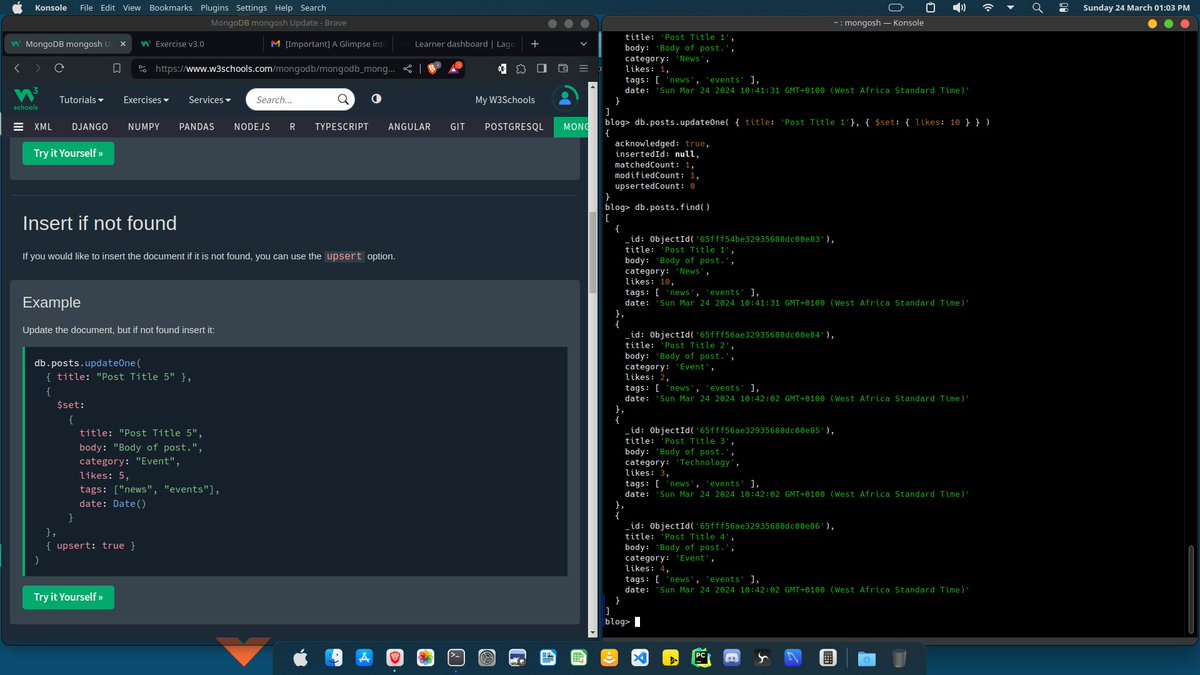Open the App Store dock icon
The height and width of the screenshot is (675, 1200).
365,657
